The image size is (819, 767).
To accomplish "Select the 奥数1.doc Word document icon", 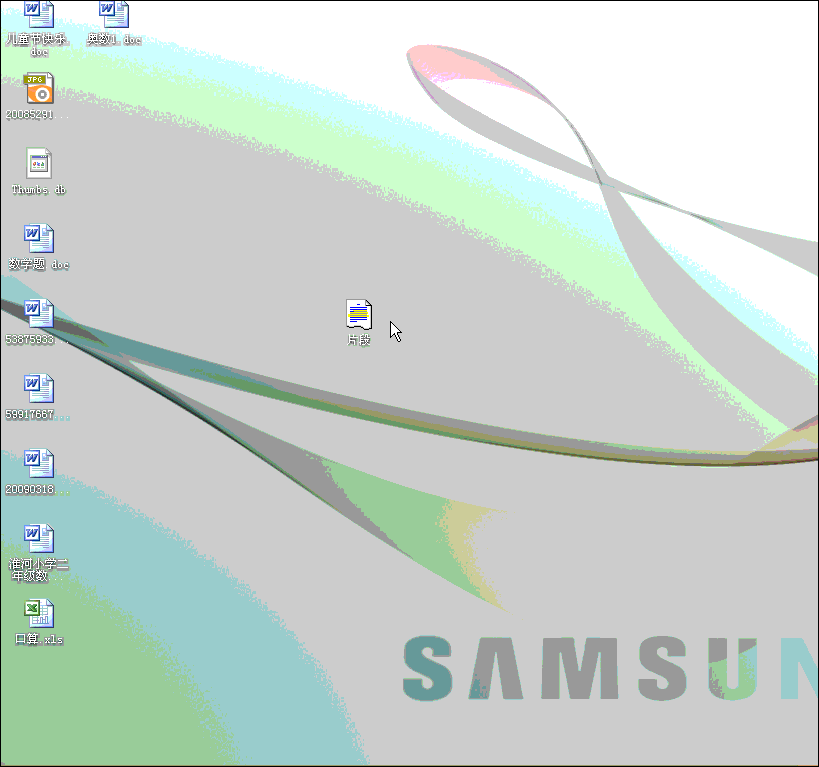I will pos(114,14).
